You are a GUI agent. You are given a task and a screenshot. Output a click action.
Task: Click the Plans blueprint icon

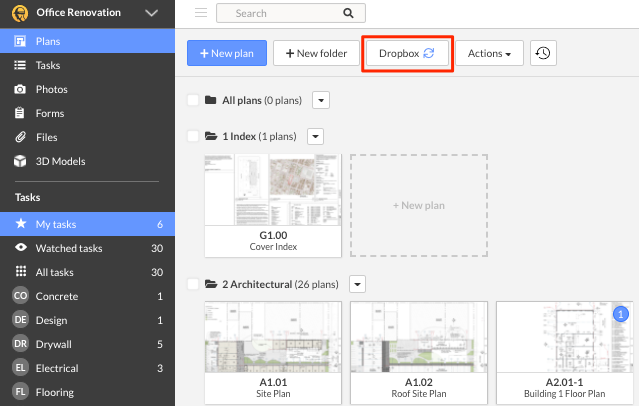pyautogui.click(x=20, y=41)
